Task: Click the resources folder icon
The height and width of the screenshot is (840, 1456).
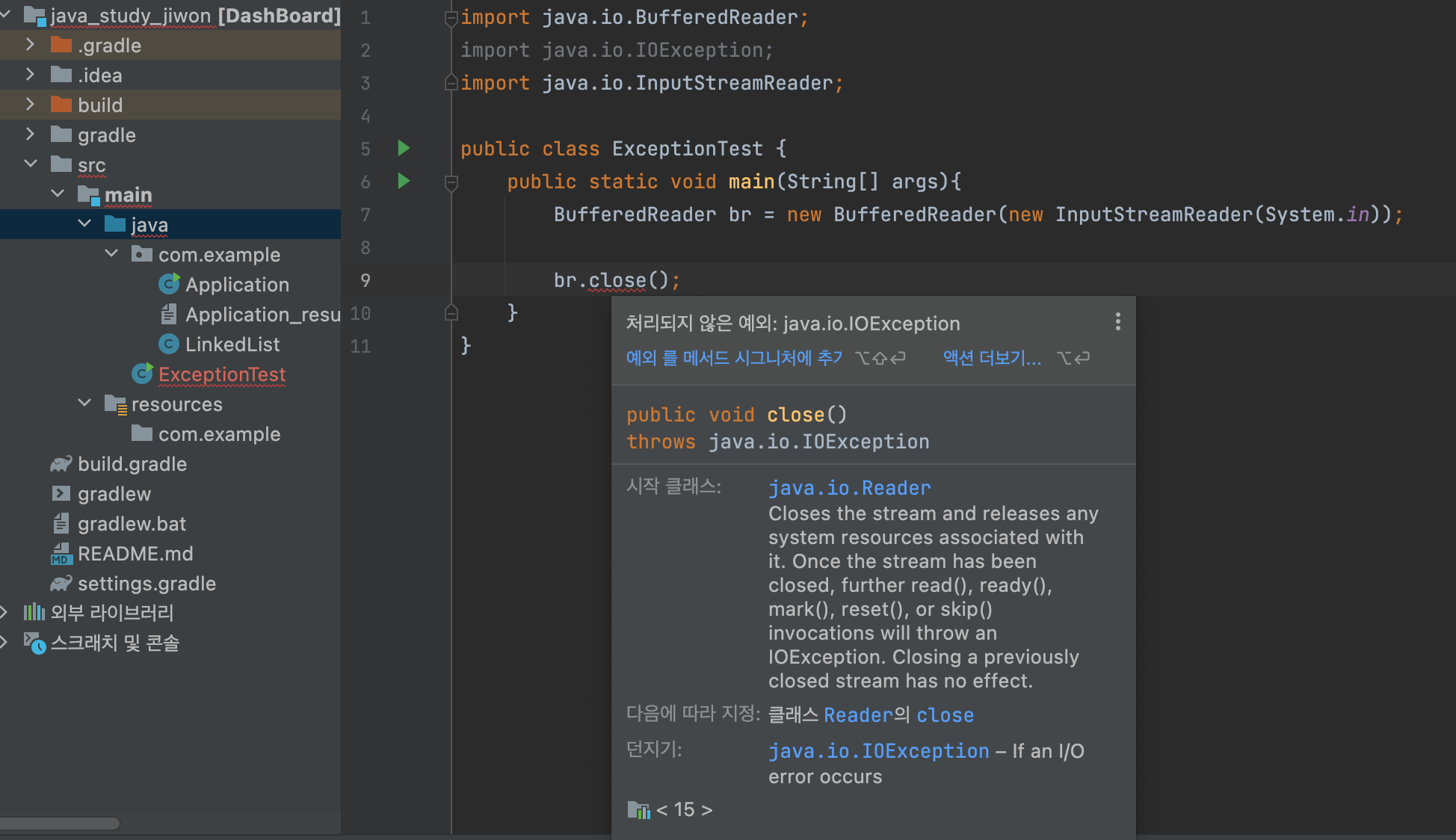Action: point(116,404)
